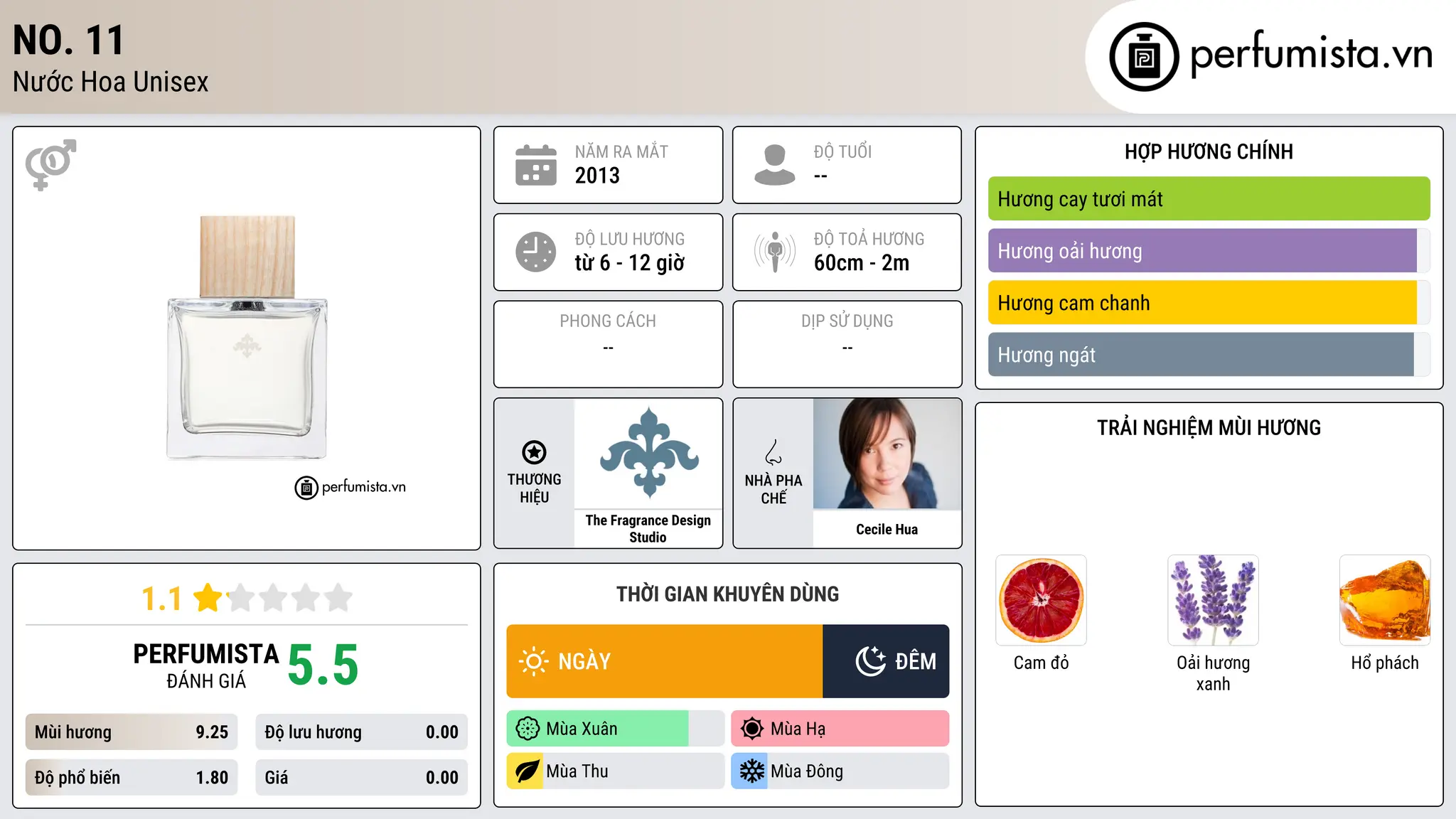
Task: Click the fifth rating star
Action: click(x=338, y=598)
